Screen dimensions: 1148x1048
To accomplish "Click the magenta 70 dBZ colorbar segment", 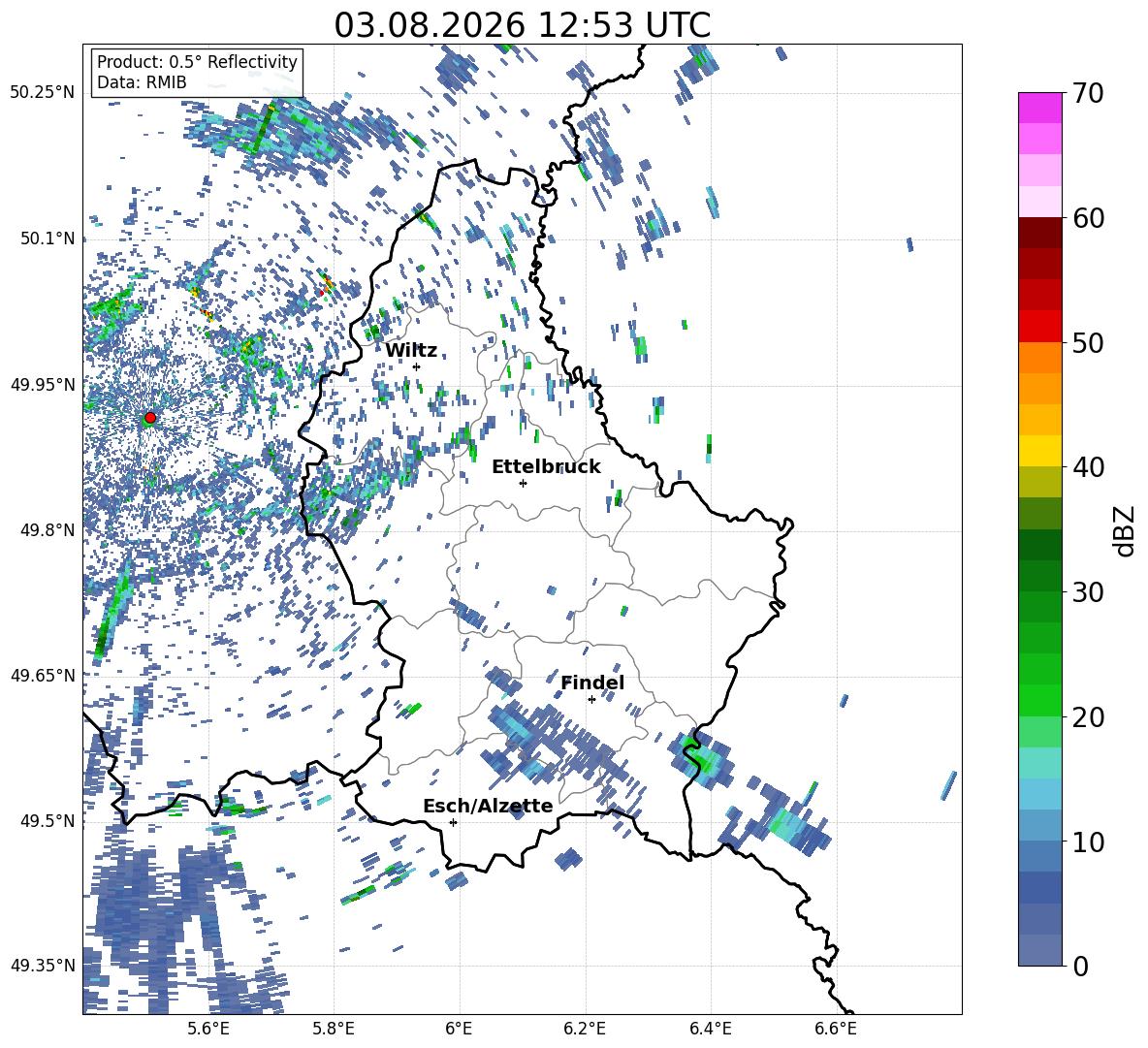I will click(x=1039, y=108).
